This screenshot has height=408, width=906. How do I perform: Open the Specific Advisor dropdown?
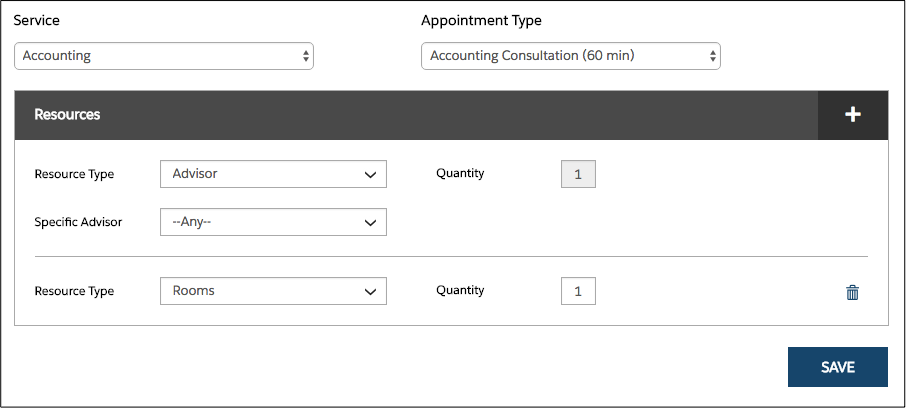coord(273,222)
